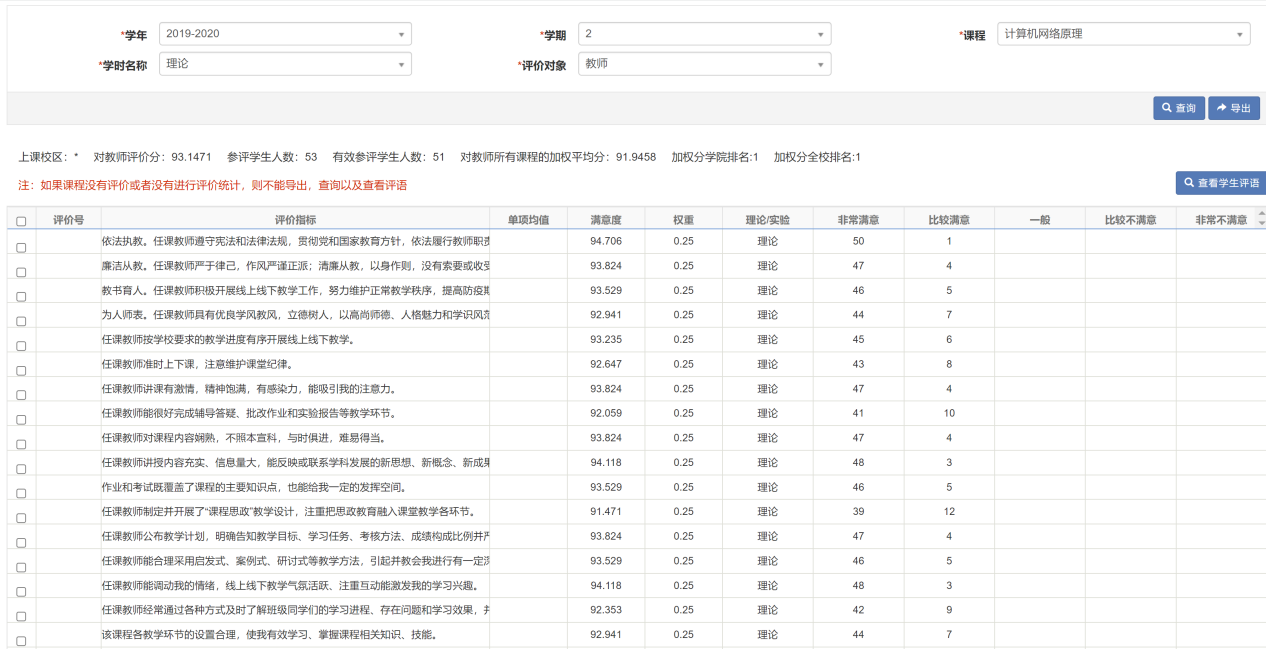Click the red 注 warning note text
Image resolution: width=1266 pixels, height=649 pixels.
[x=212, y=185]
